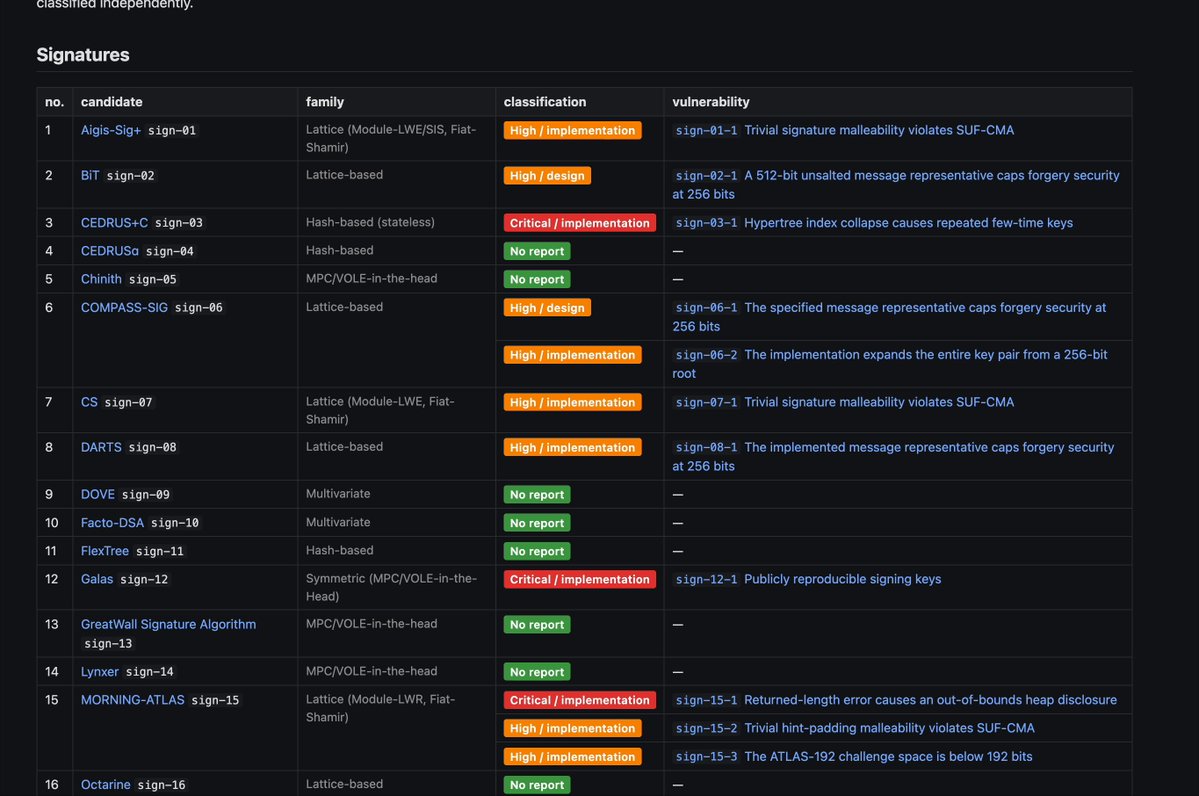The height and width of the screenshot is (796, 1199).
Task: Visit the Chinith candidate link
Action: point(101,279)
